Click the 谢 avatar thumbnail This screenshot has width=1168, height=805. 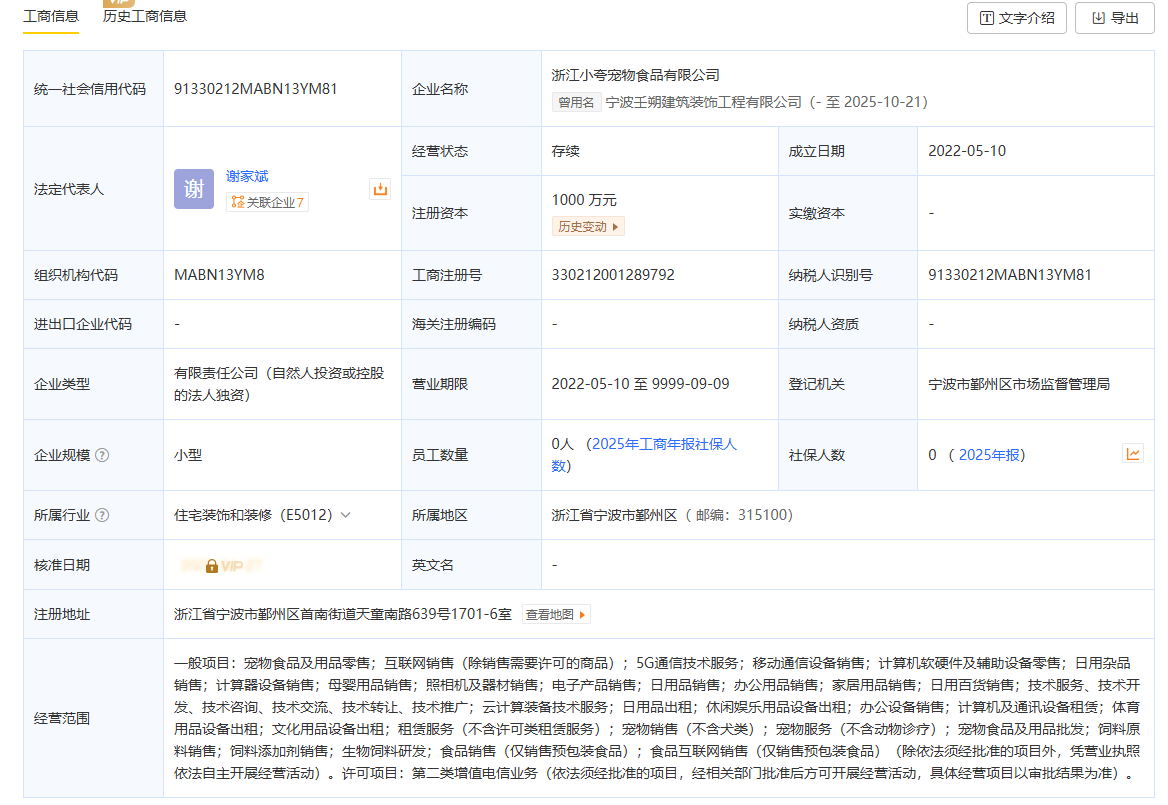(194, 189)
